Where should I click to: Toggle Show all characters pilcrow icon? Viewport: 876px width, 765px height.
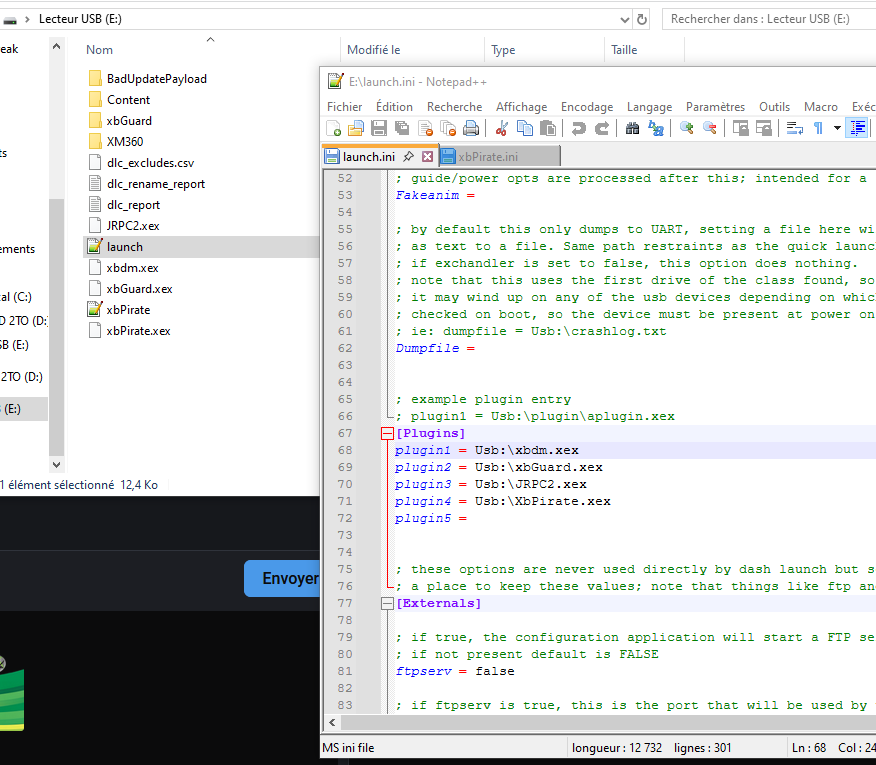[818, 128]
